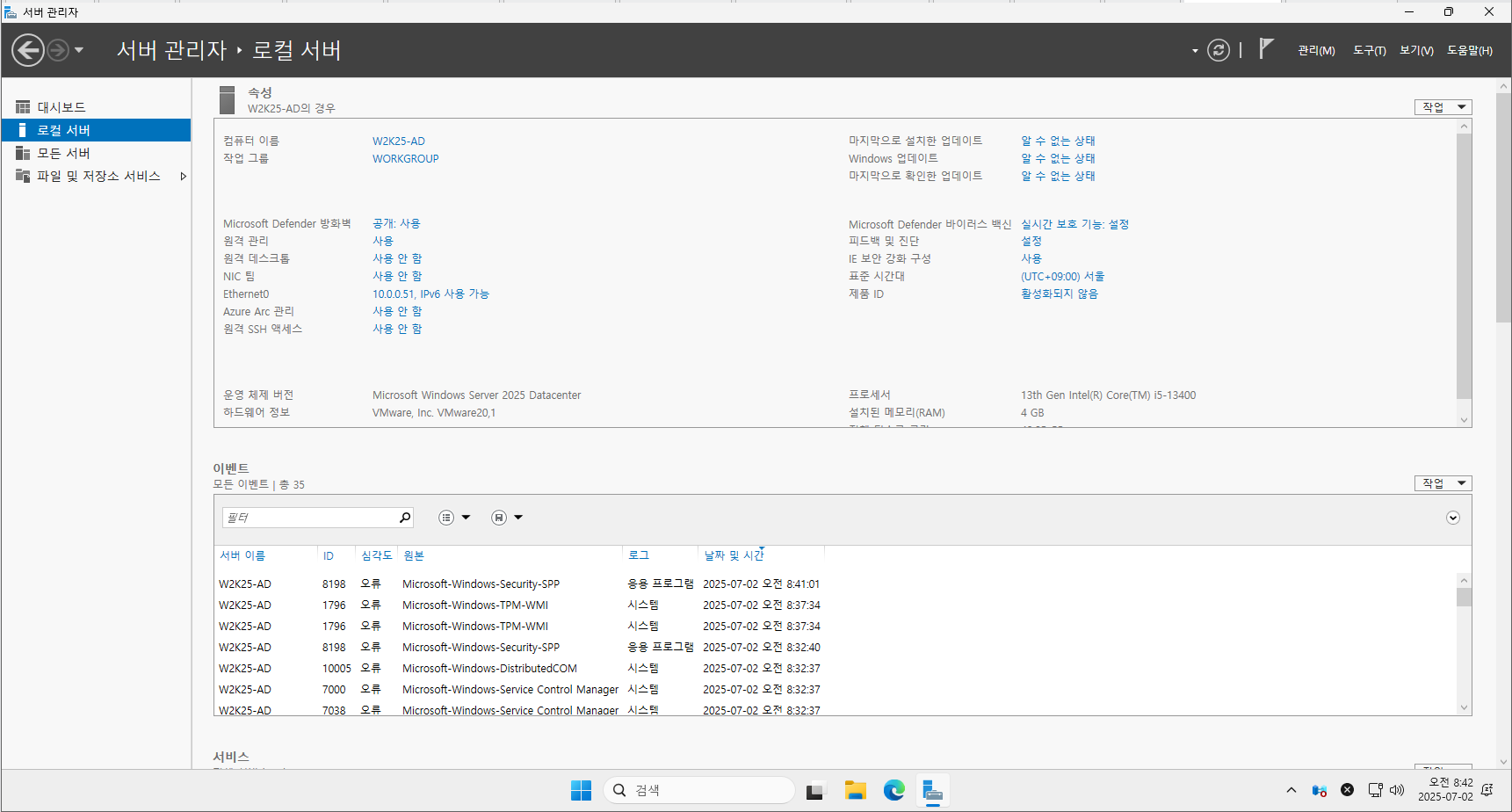
Task: Click the events 필터 input field
Action: (309, 518)
